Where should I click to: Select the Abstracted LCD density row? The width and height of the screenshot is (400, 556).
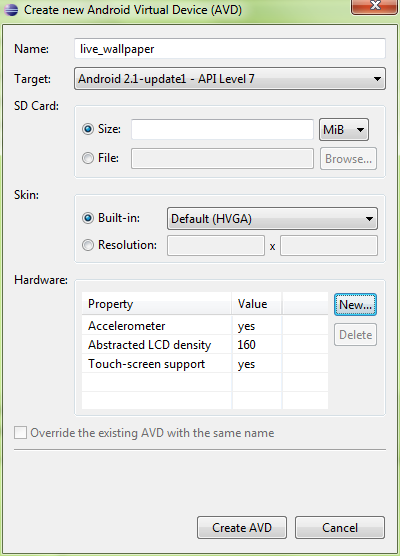point(205,344)
